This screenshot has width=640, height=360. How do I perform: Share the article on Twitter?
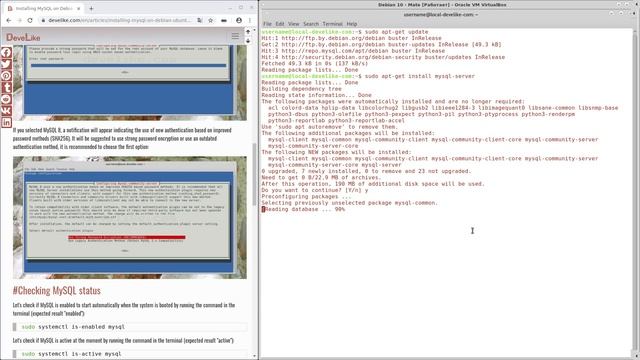(6, 64)
